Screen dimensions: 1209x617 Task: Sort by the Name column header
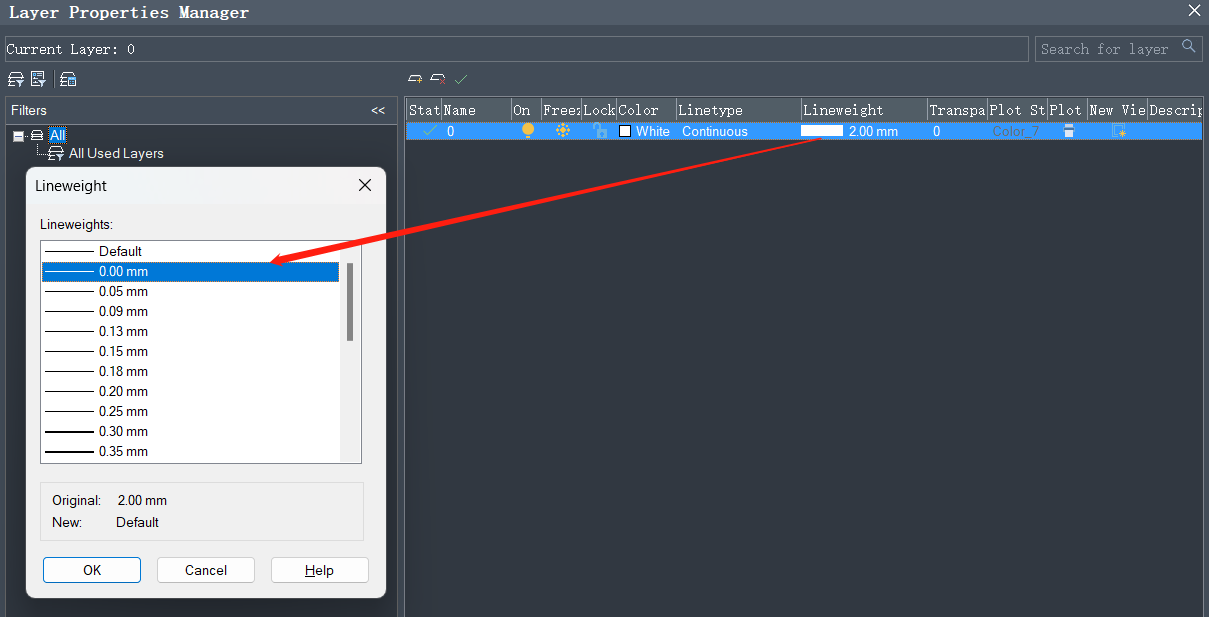click(x=475, y=110)
